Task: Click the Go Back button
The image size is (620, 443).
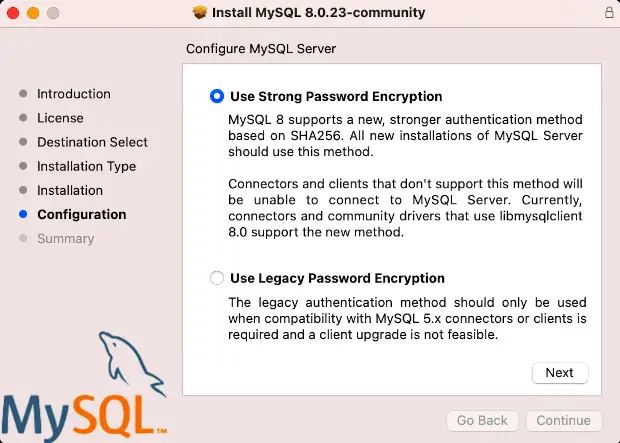Action: click(x=483, y=421)
